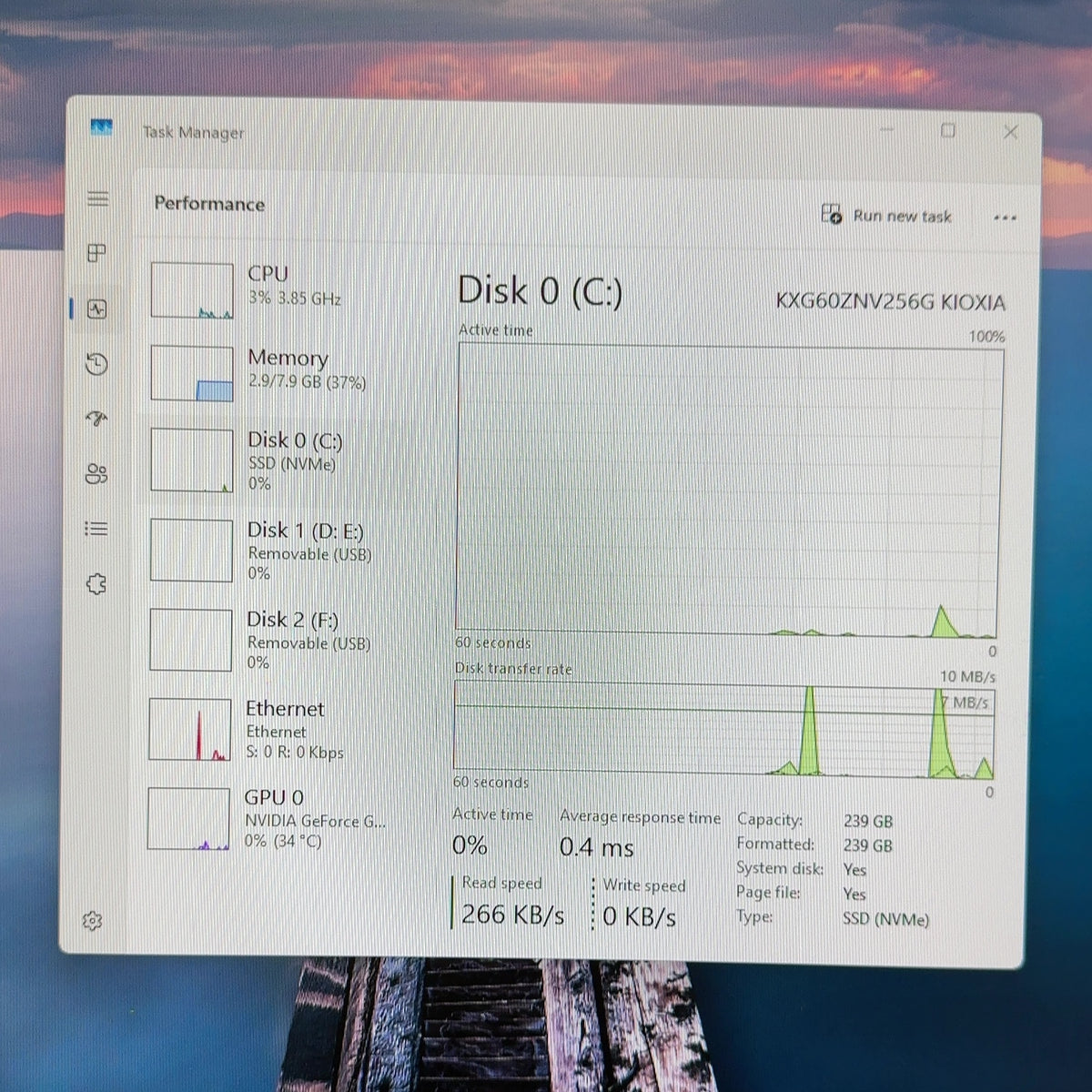
Task: Open Task Manager settings gear
Action: tap(92, 921)
